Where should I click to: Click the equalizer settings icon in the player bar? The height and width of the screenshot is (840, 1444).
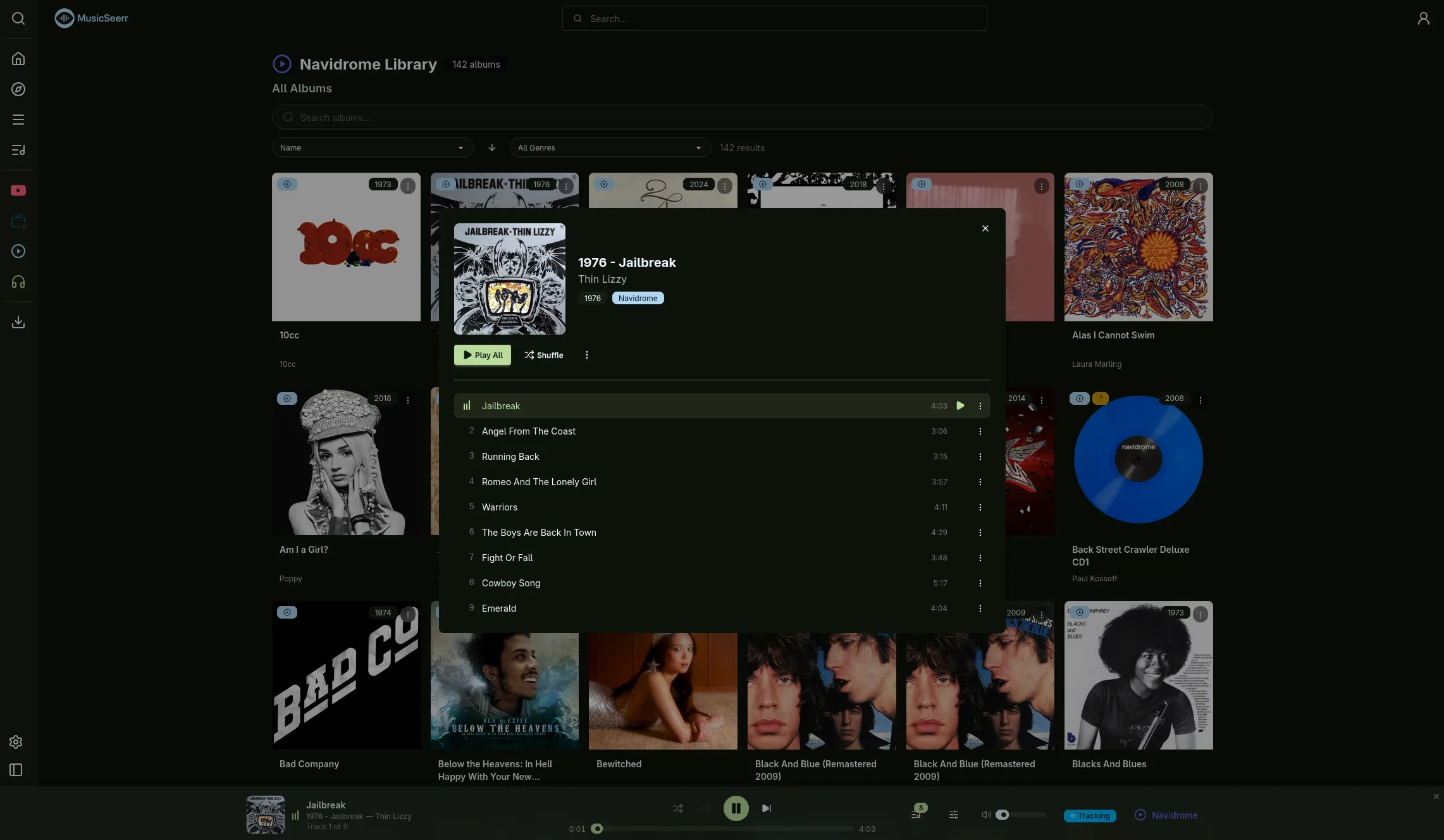[x=953, y=815]
